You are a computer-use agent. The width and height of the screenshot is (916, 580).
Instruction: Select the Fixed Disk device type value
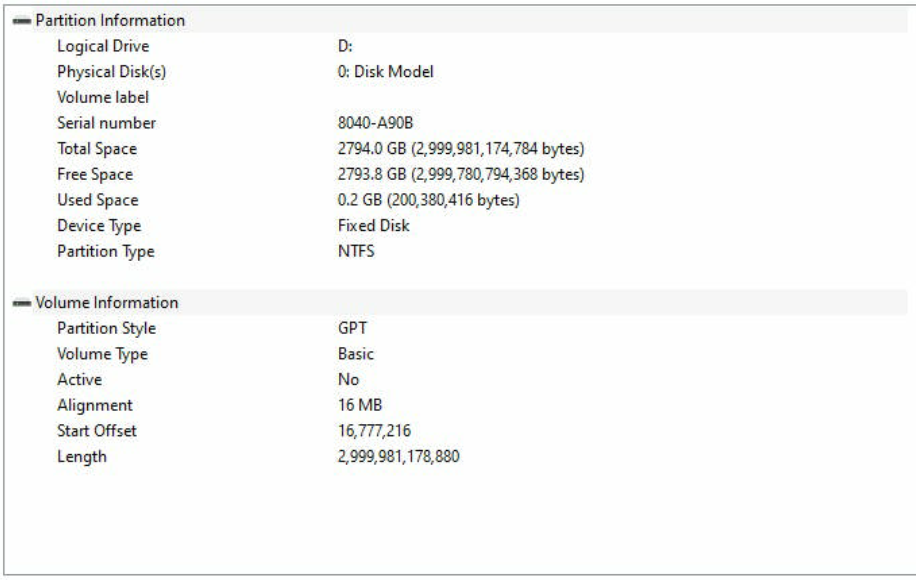tap(373, 226)
